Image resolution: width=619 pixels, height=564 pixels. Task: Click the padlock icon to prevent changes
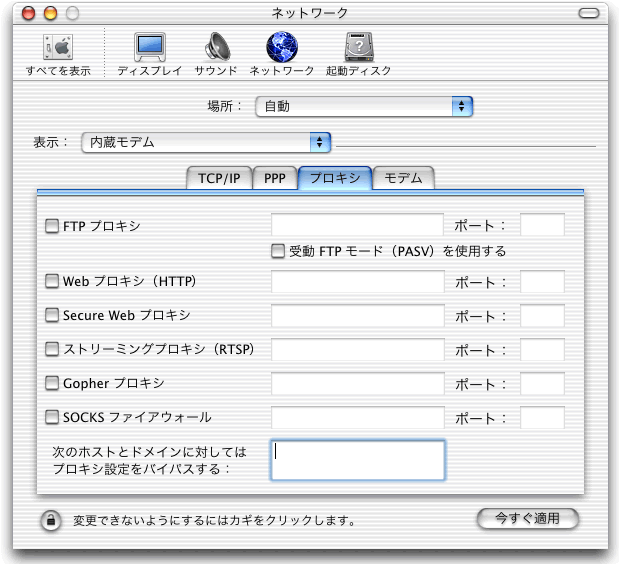coord(50,520)
